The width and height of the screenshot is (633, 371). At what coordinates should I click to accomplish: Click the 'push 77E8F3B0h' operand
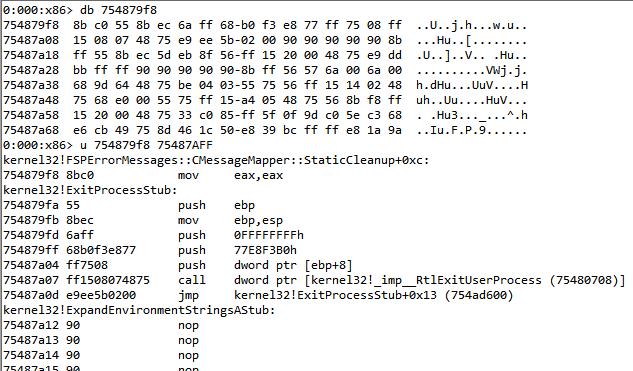point(265,250)
